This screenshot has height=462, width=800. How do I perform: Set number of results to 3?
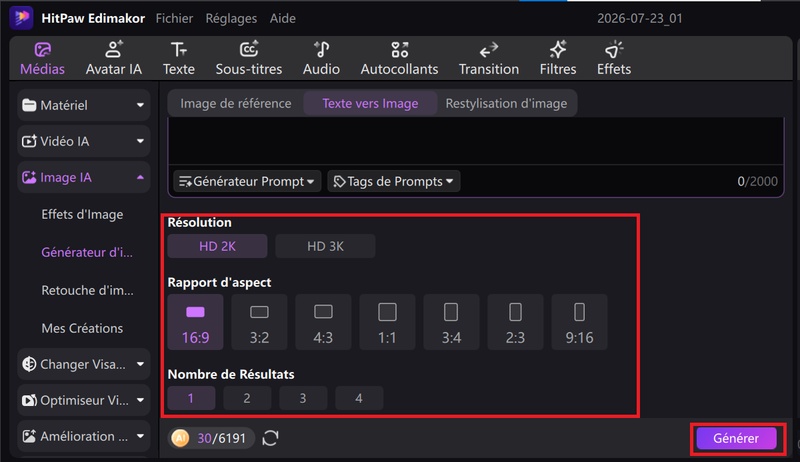[303, 398]
